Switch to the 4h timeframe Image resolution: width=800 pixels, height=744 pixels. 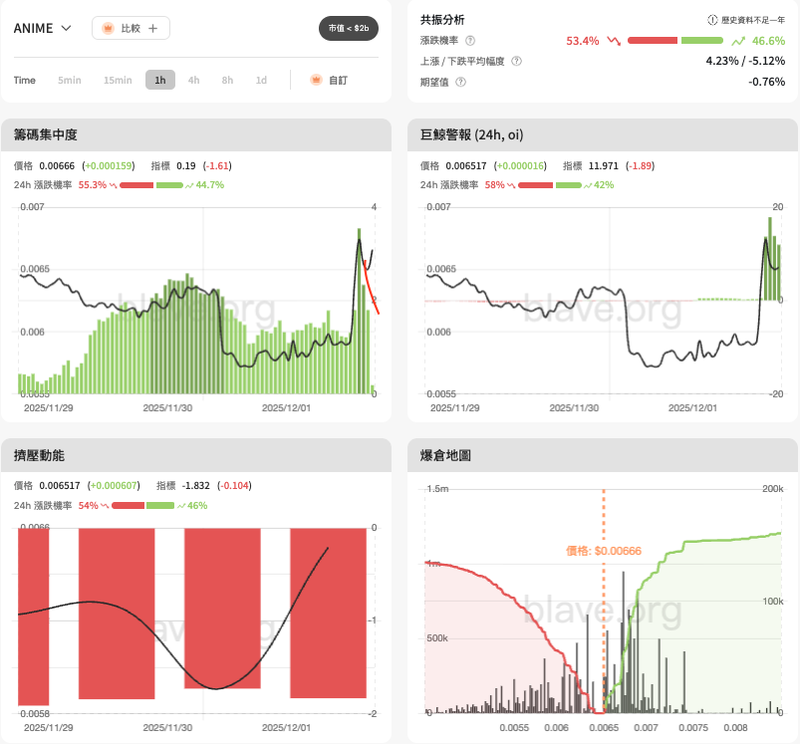tap(193, 80)
